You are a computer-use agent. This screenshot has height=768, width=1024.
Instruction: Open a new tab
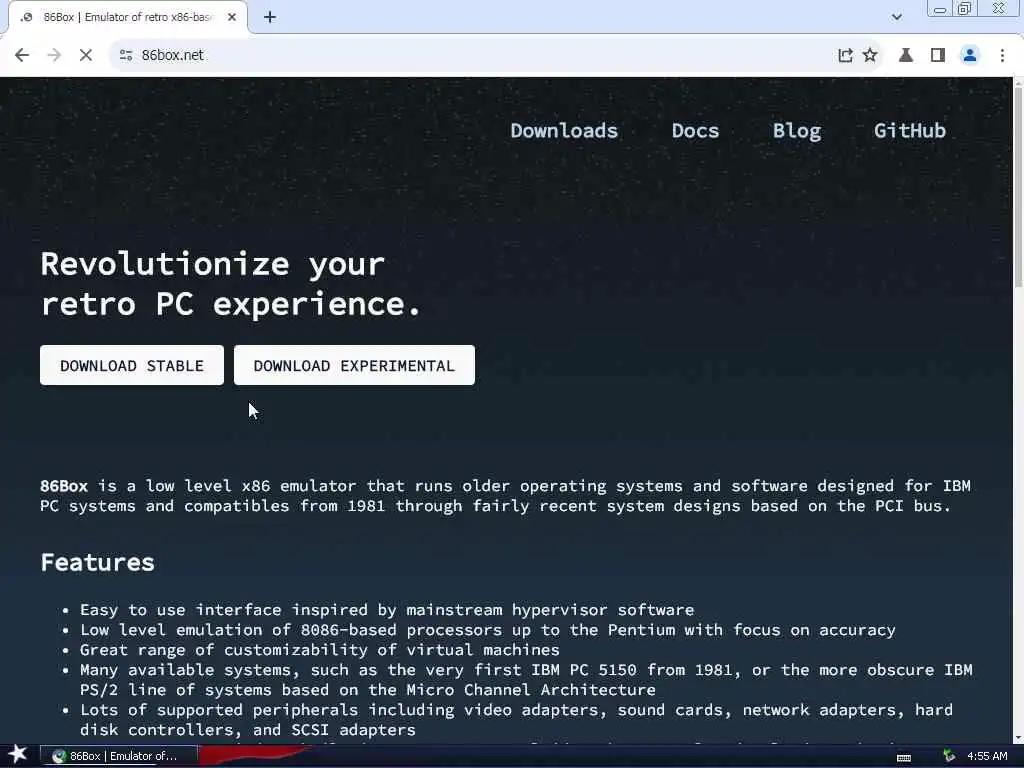[270, 18]
